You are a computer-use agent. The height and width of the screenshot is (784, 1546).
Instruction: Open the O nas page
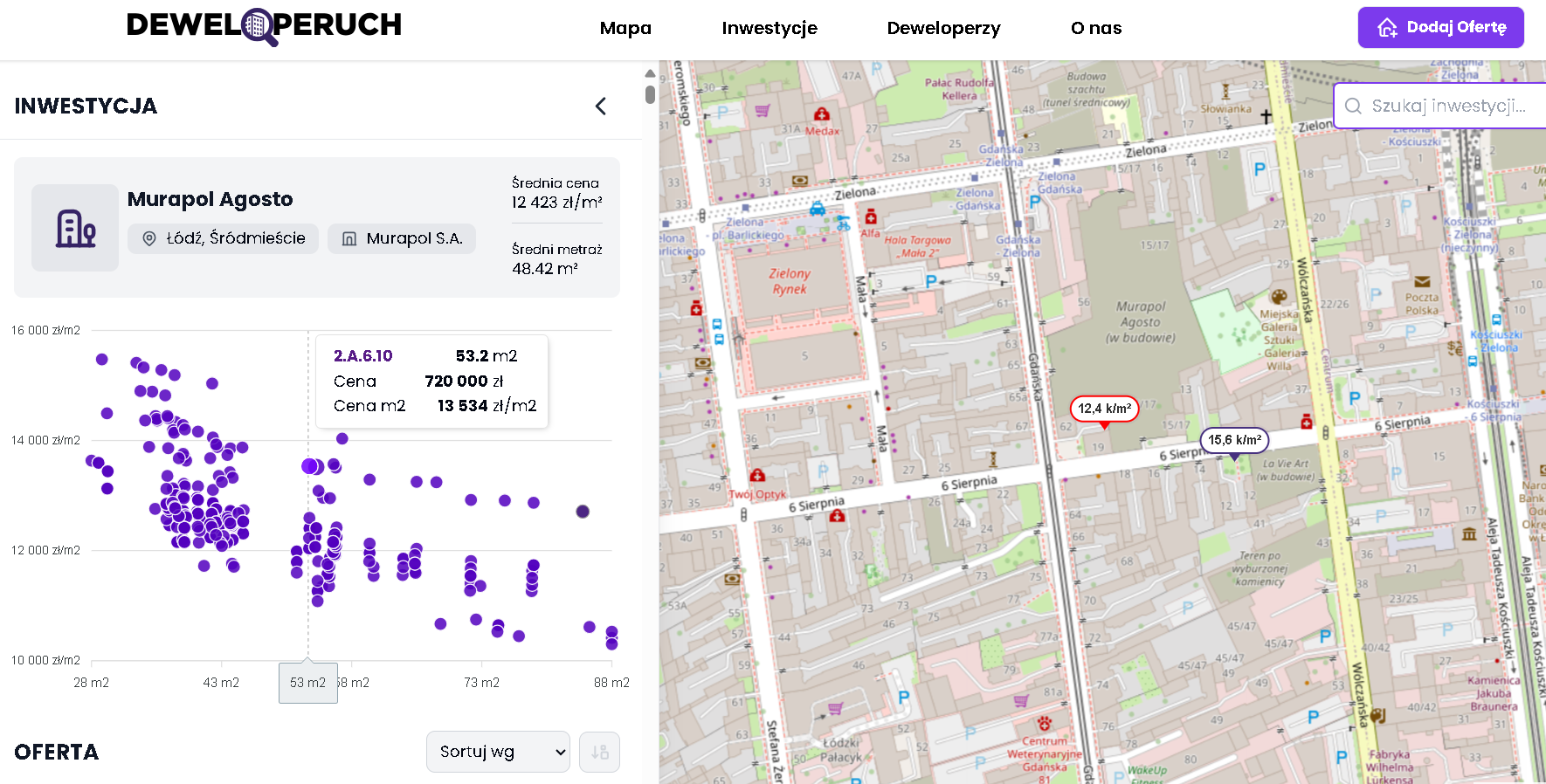click(1095, 28)
